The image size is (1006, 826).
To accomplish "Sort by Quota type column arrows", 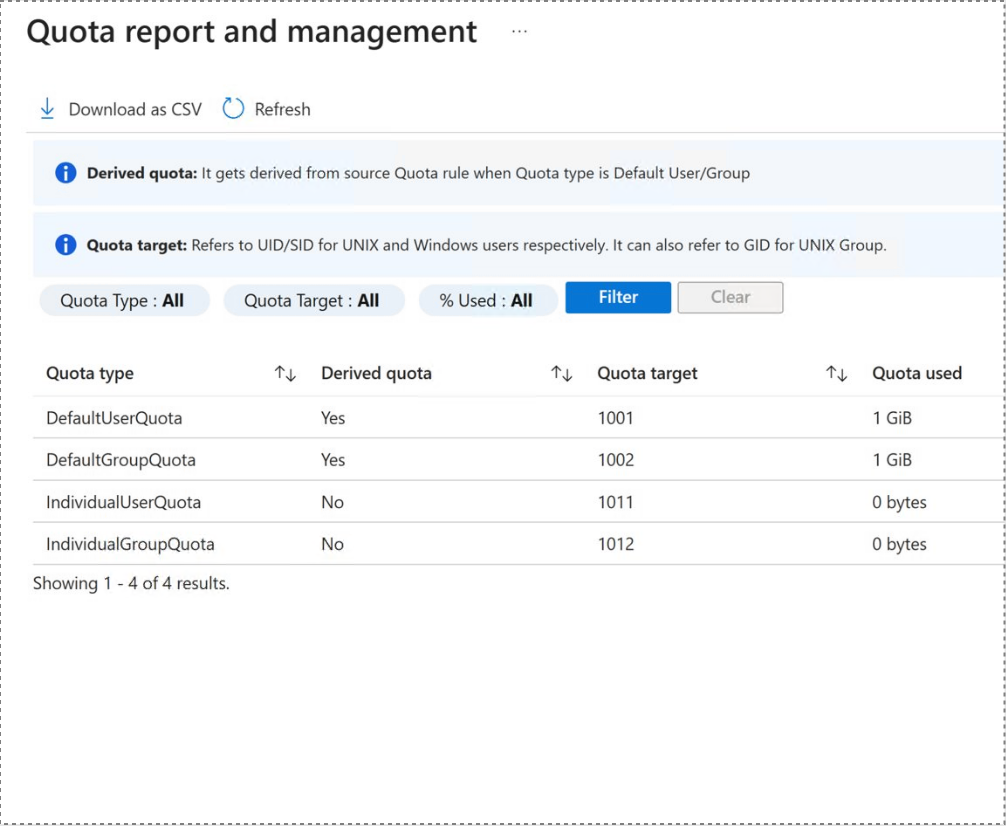I will coord(285,374).
